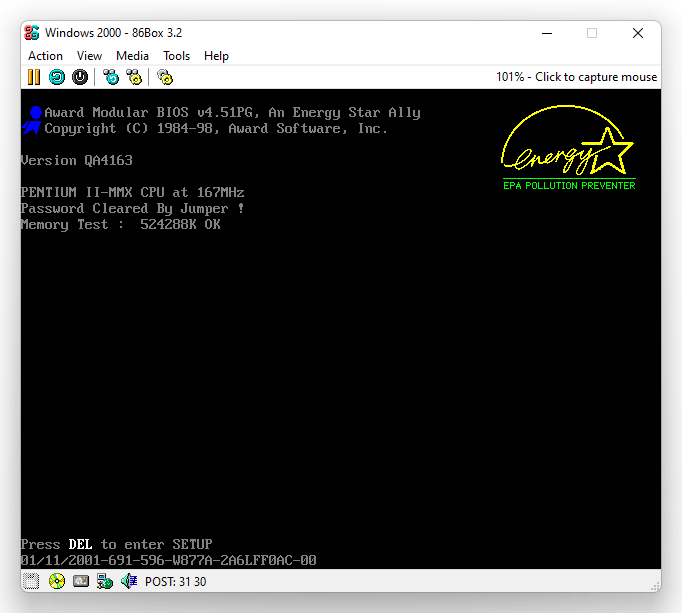Viewport: 682px width, 613px height.
Task: Click the network status bar icon
Action: click(105, 581)
